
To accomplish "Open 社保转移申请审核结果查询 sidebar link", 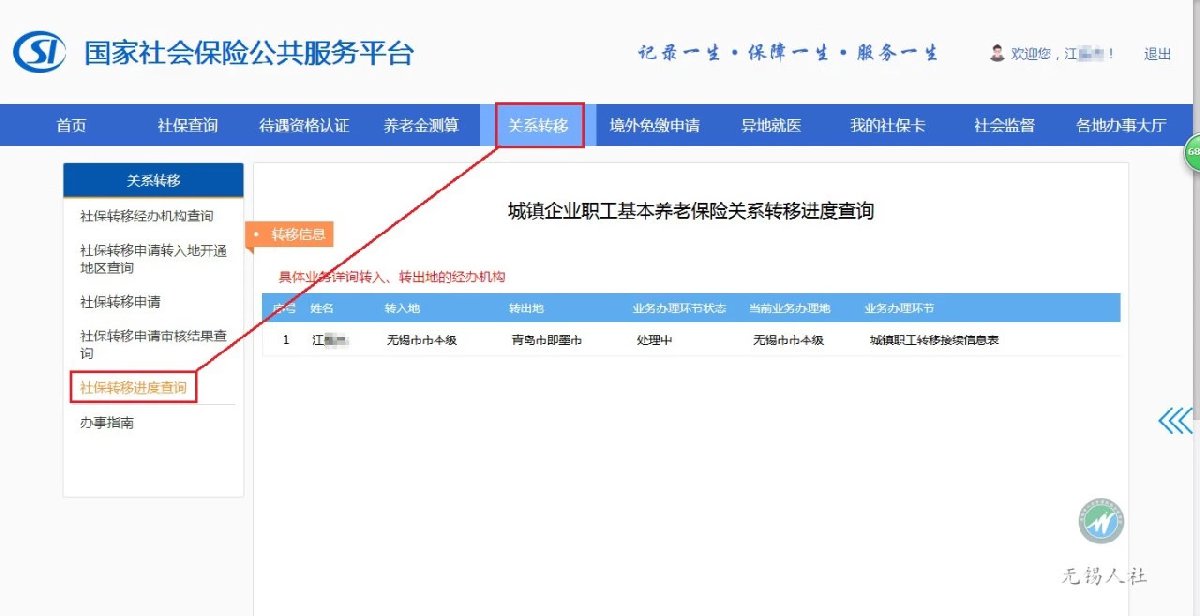I will pyautogui.click(x=153, y=345).
